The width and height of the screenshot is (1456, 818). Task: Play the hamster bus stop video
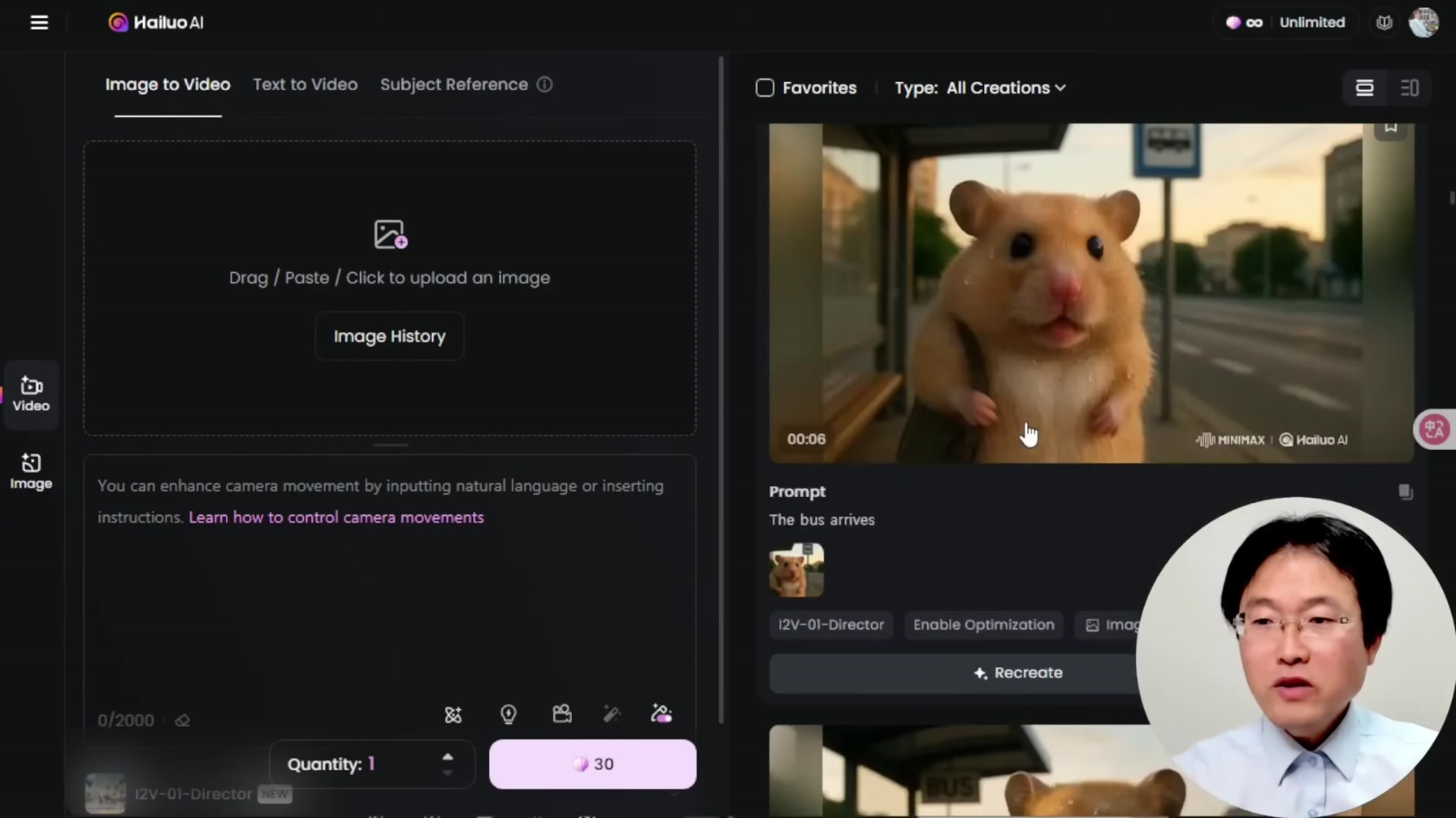pyautogui.click(x=1091, y=293)
